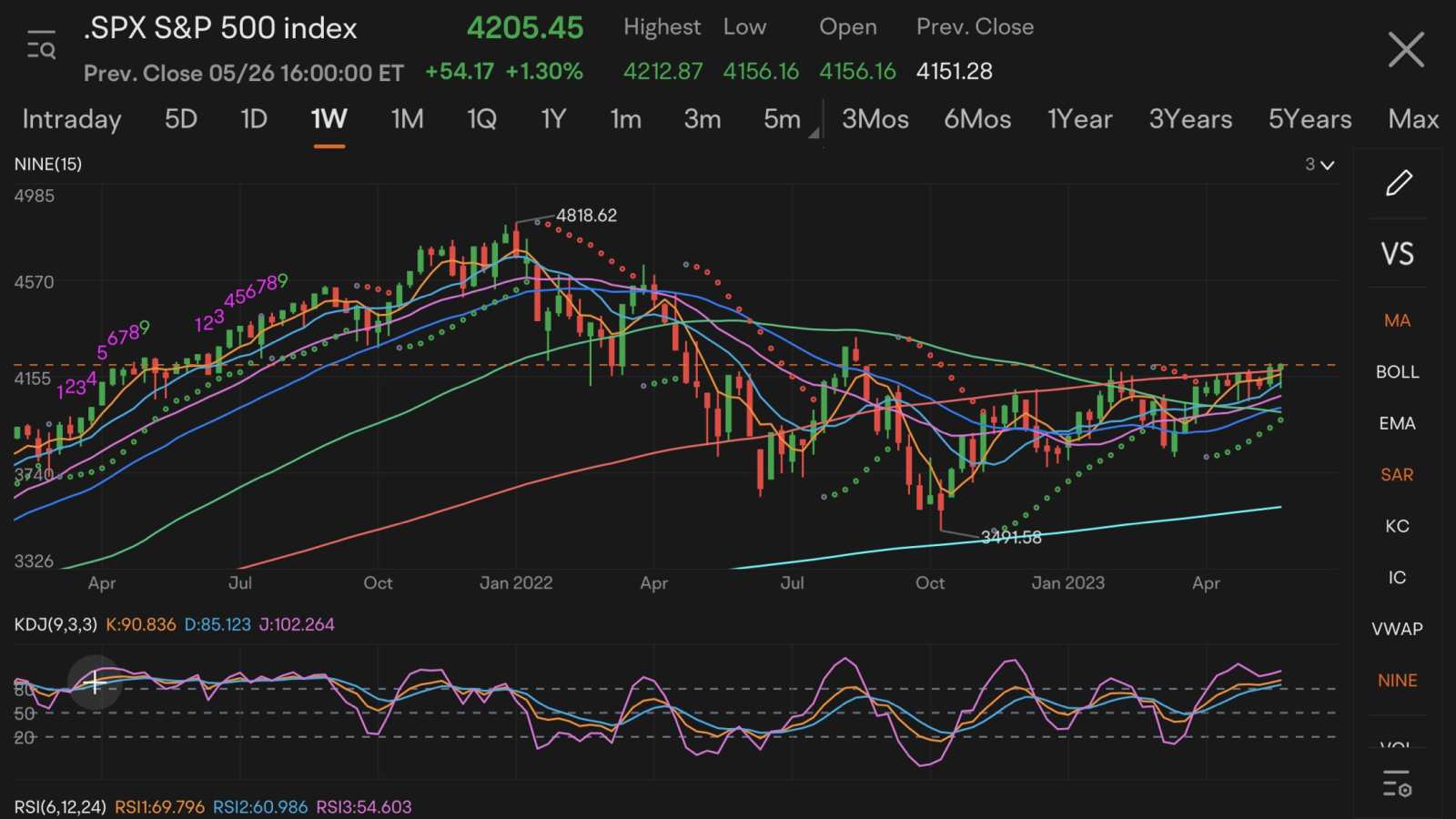
Task: Click the J:102.264 value
Action: pos(297,624)
